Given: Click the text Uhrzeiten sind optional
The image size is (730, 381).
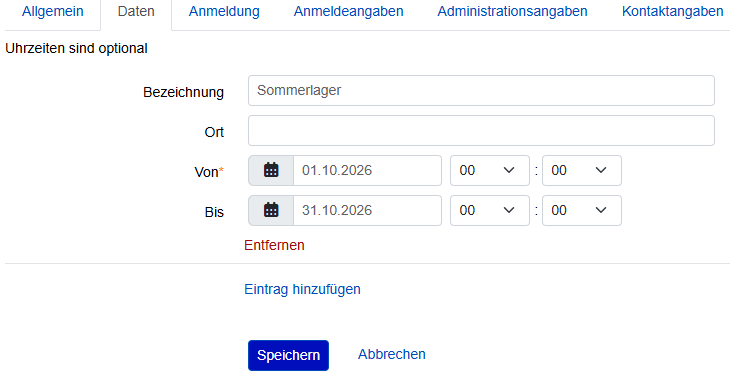Looking at the screenshot, I should [76, 48].
